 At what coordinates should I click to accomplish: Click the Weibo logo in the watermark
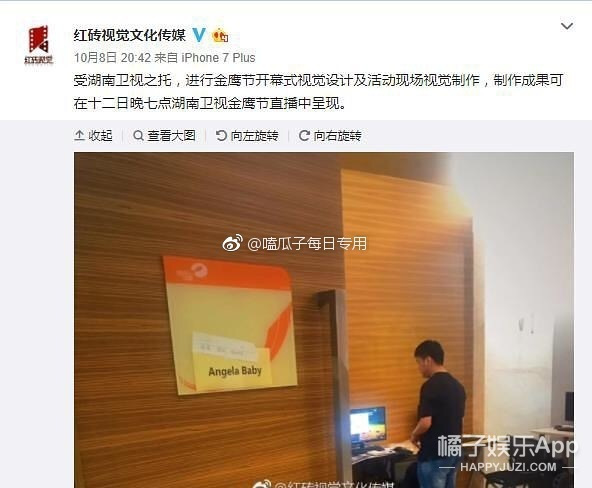233,243
